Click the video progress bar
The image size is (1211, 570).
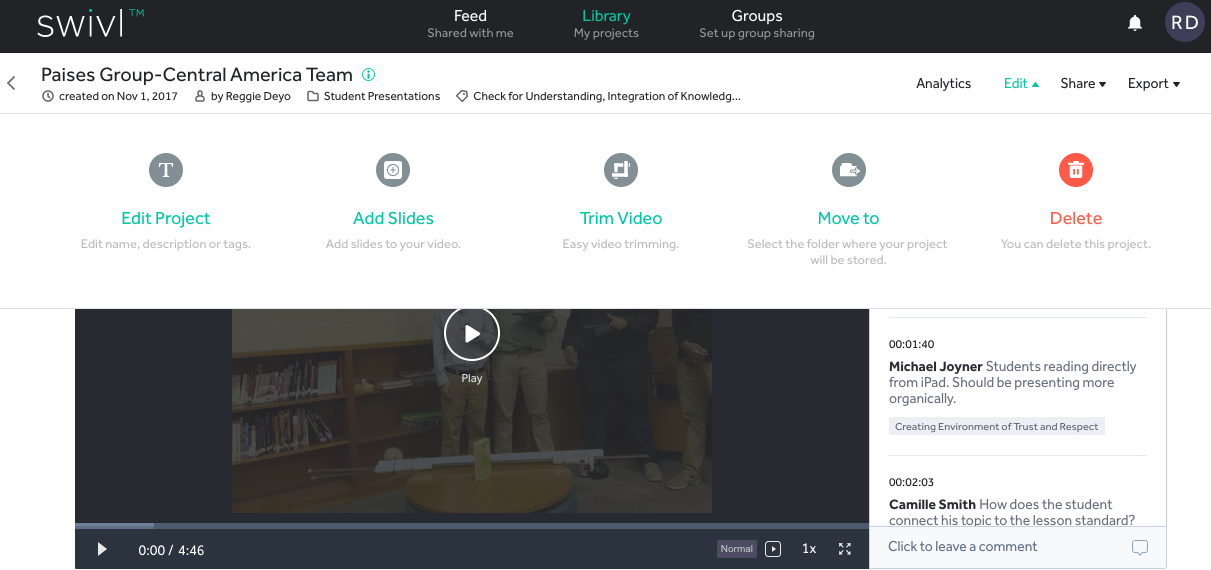point(471,525)
